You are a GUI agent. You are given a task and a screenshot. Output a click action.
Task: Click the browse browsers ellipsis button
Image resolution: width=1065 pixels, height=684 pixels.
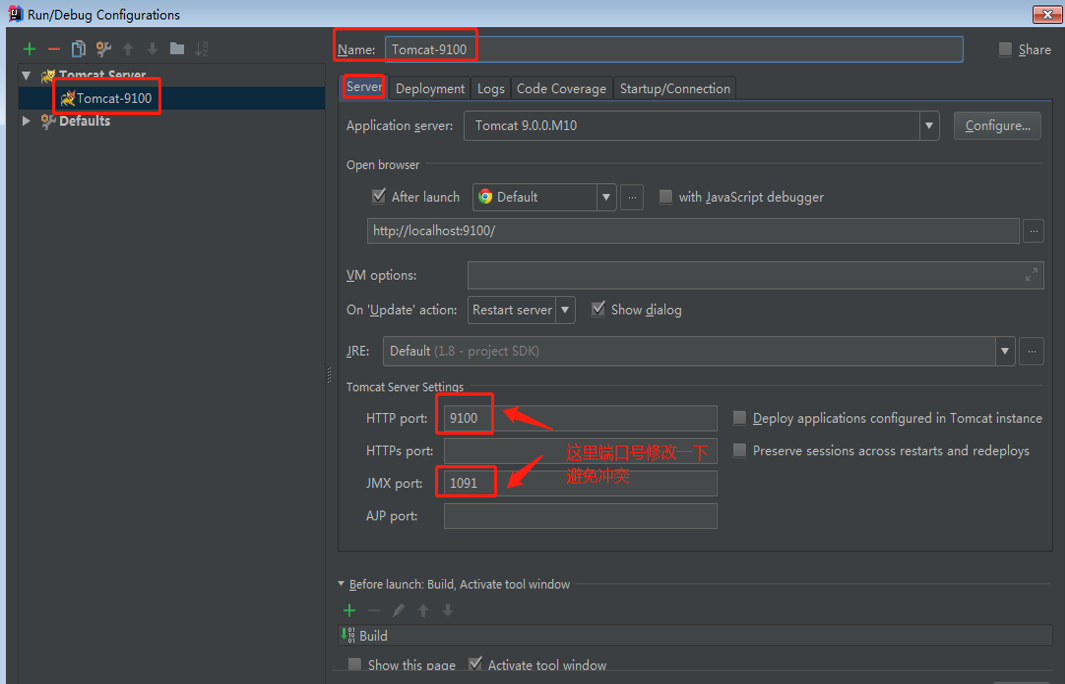(632, 197)
